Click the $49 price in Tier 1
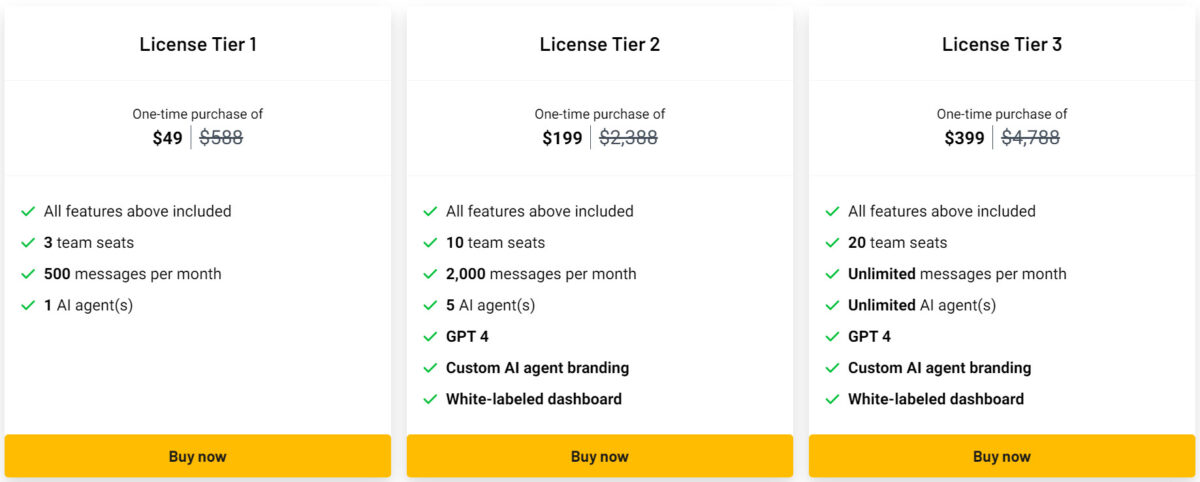Screen dimensions: 1200x482 167,138
